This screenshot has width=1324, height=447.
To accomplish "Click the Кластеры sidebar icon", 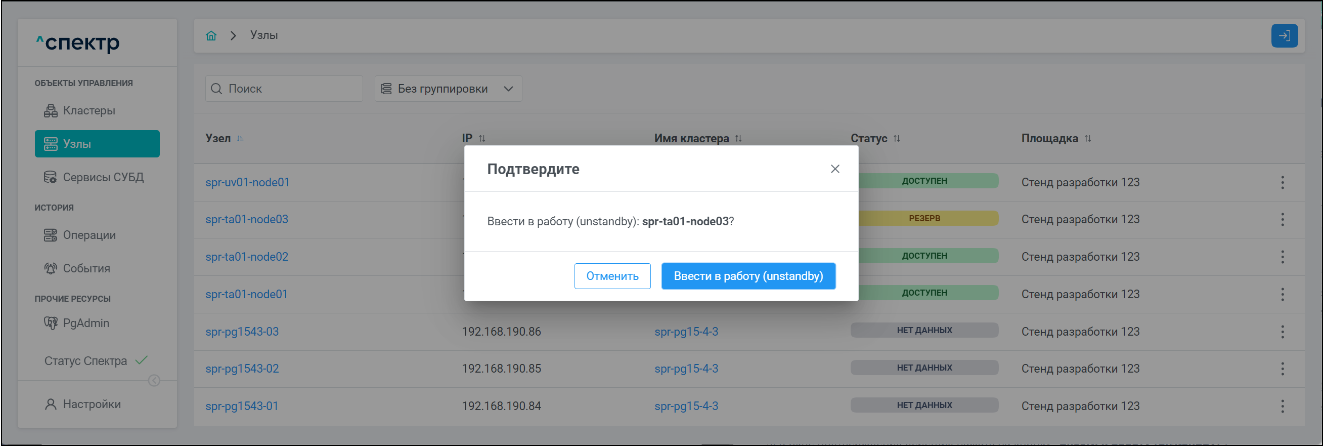I will 51,110.
